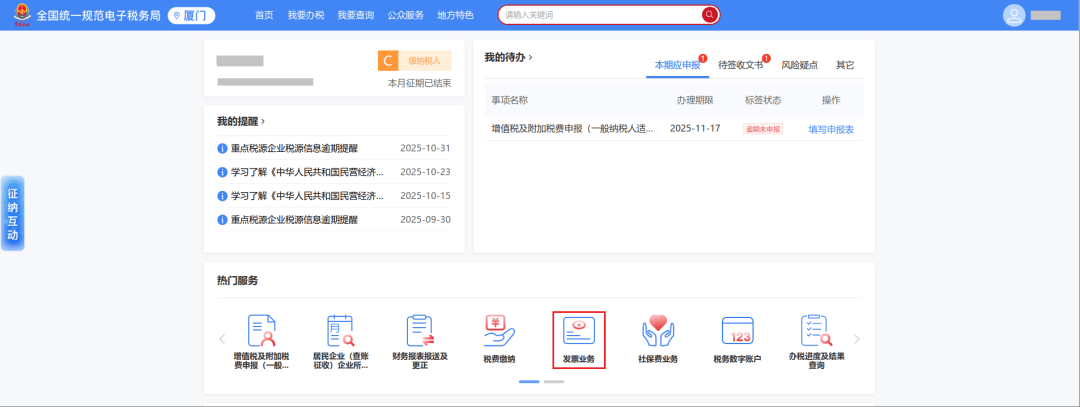This screenshot has width=1080, height=407.
Task: Click 填写申报表 link
Action: click(x=831, y=129)
